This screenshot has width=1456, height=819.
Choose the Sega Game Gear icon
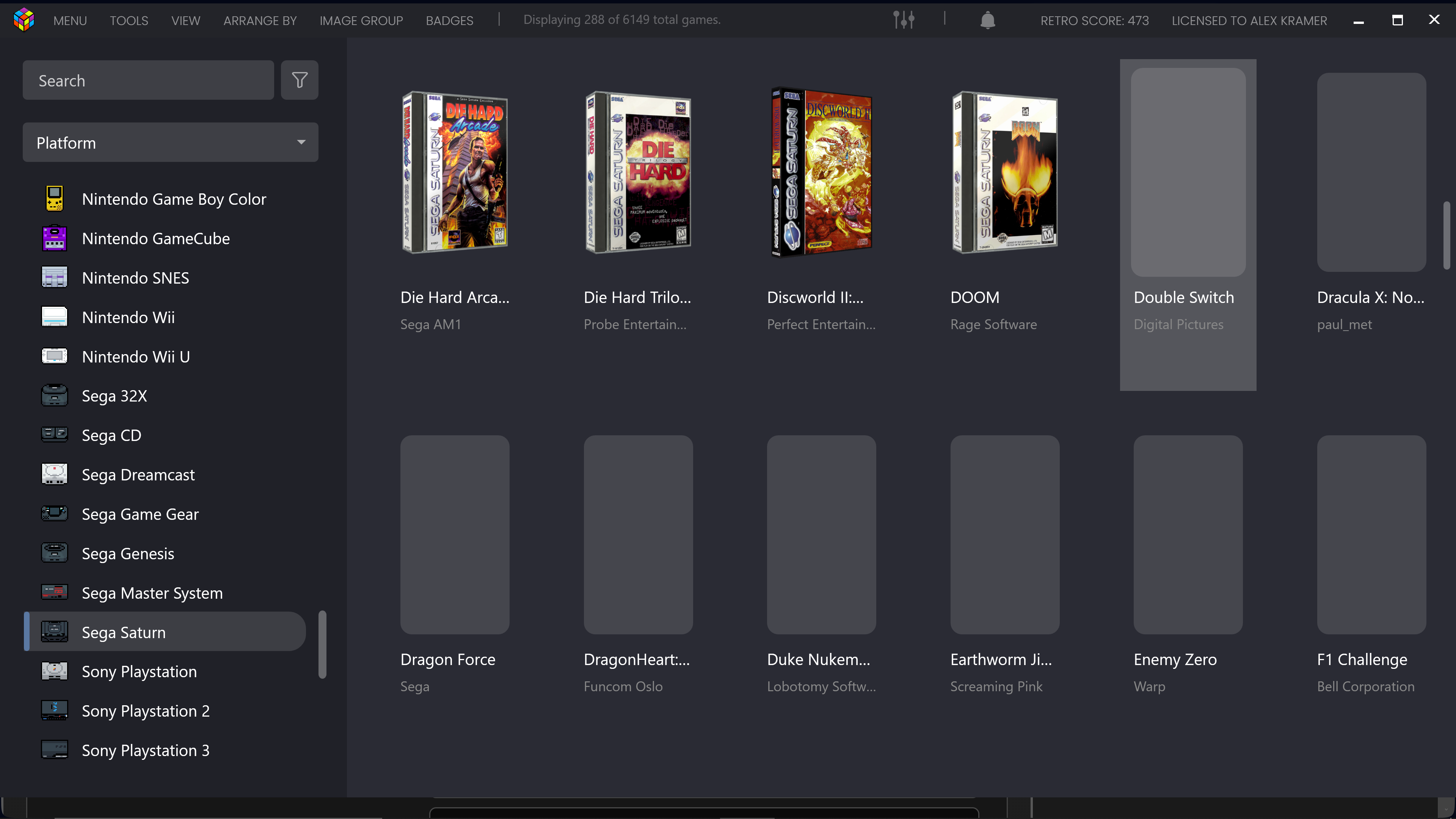coord(55,515)
